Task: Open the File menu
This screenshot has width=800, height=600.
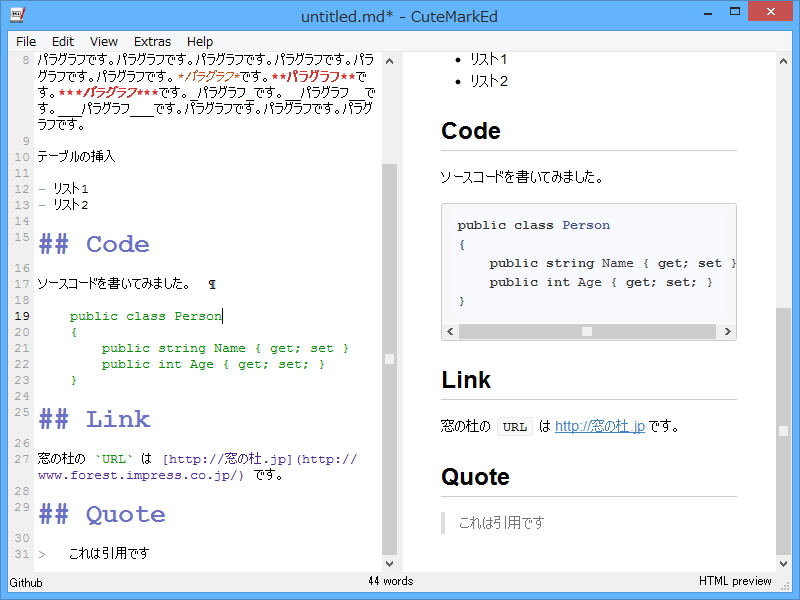Action: coord(25,41)
